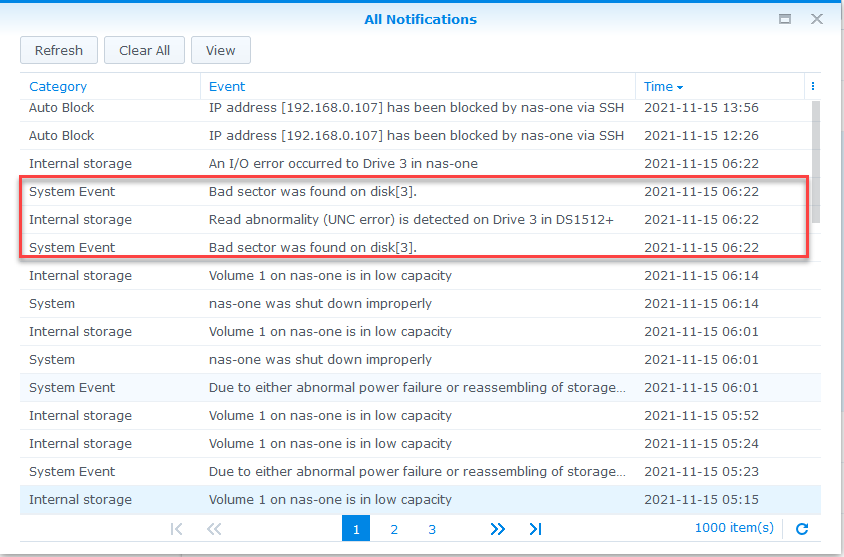Reload list with bottom refresh icon
844x557 pixels.
tap(801, 529)
